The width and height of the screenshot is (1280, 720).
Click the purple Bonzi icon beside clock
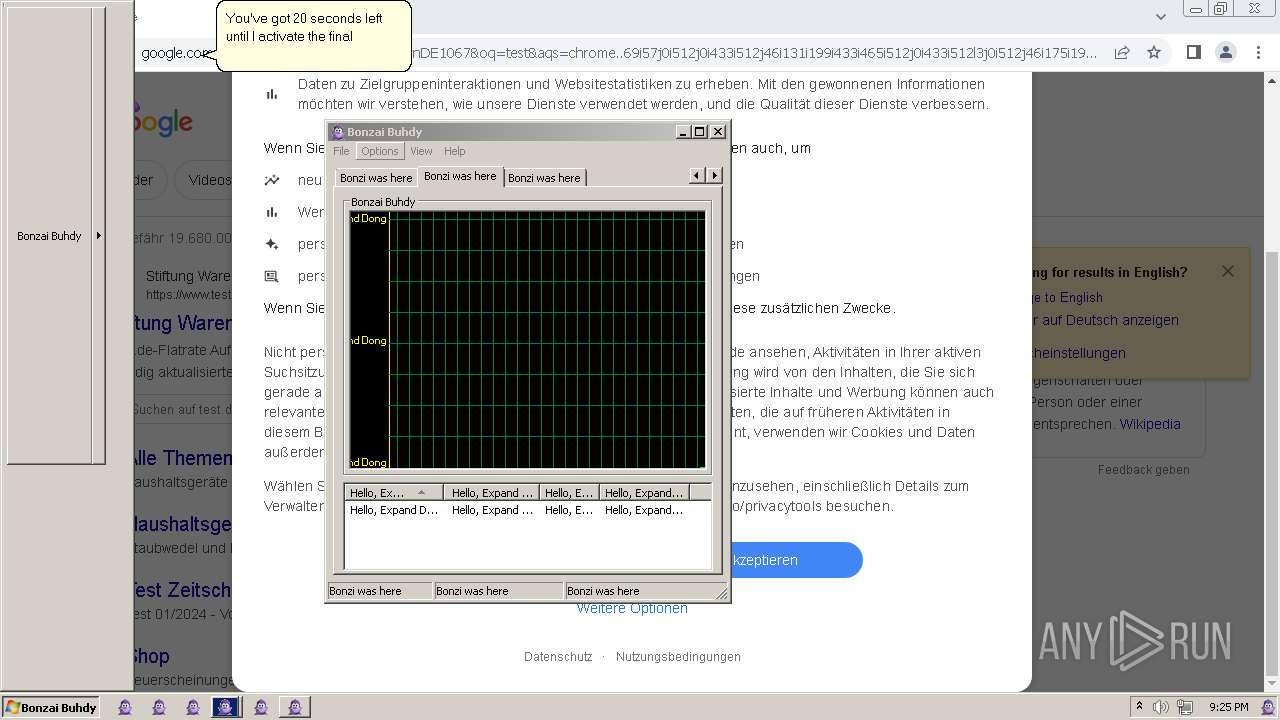pyautogui.click(x=1266, y=707)
